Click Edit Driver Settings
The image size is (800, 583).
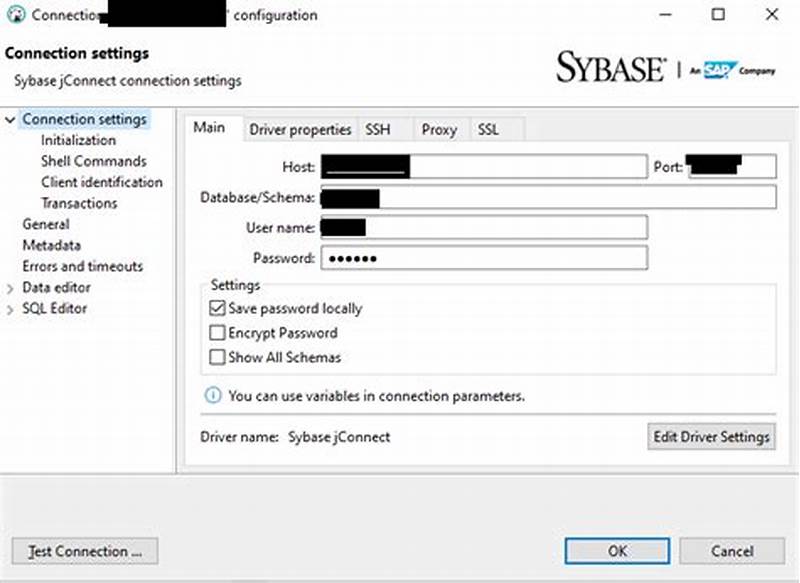[x=711, y=437]
